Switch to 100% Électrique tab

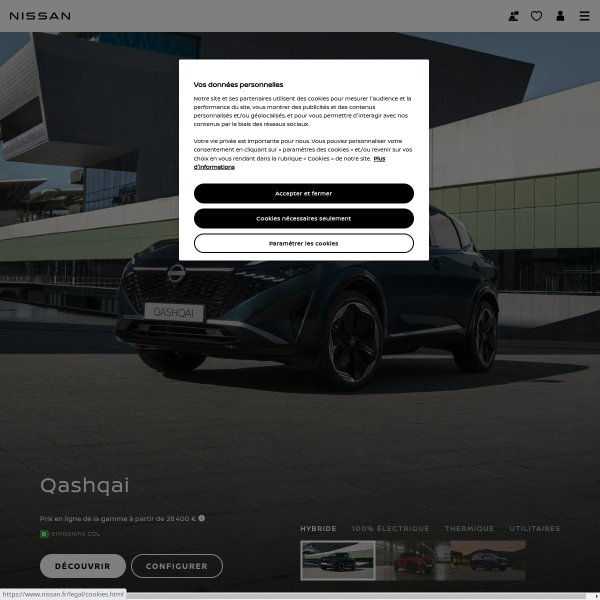pyautogui.click(x=390, y=528)
